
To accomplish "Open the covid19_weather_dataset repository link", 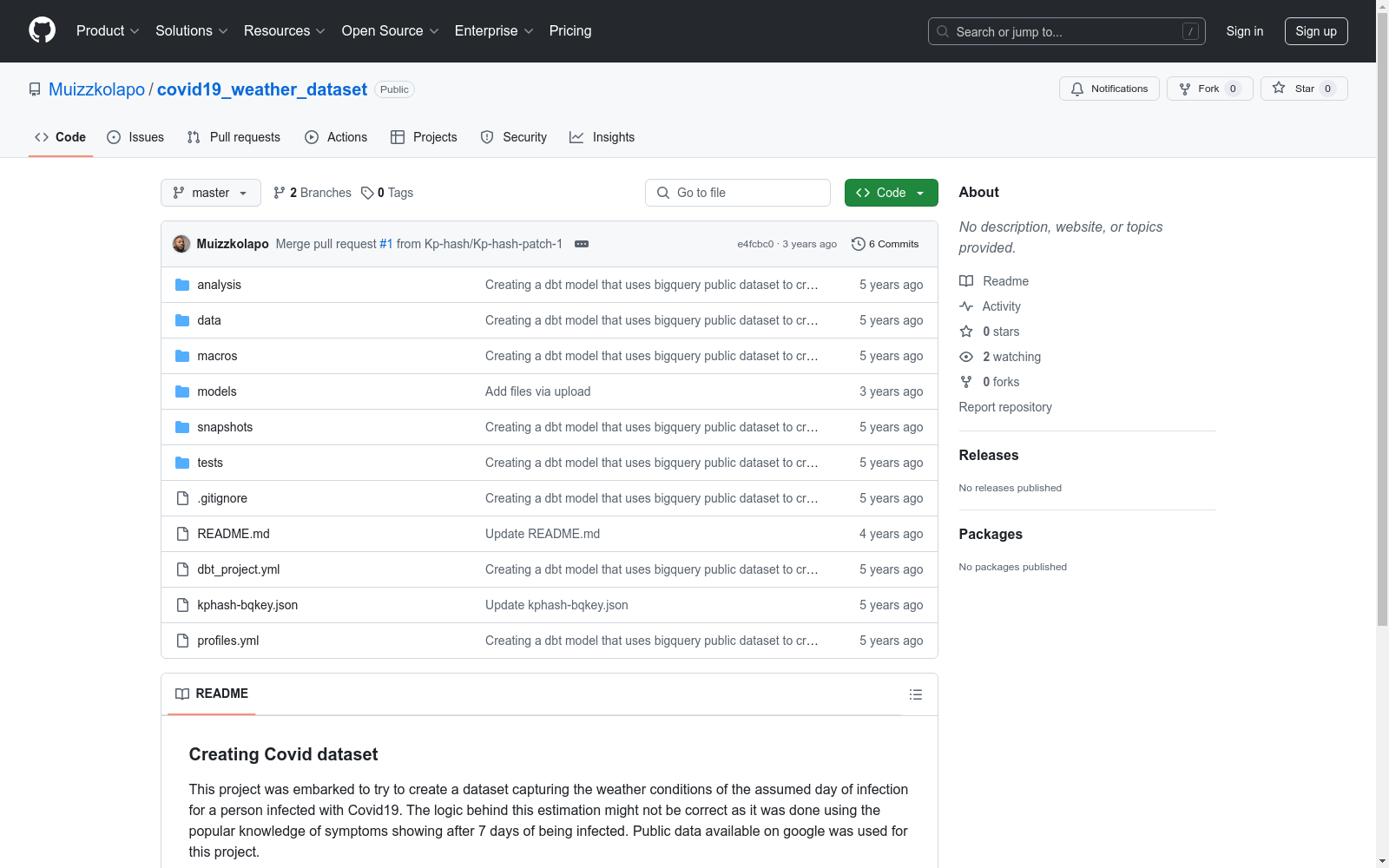I will pos(262,89).
